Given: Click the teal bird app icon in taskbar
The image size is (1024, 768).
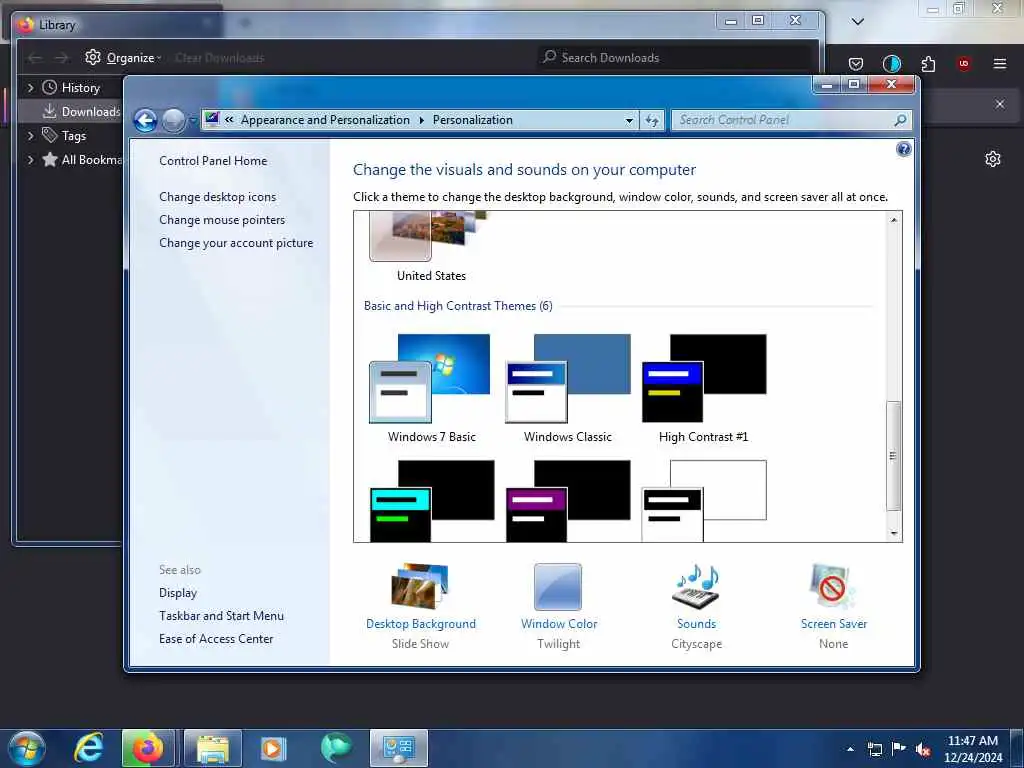Looking at the screenshot, I should (336, 748).
